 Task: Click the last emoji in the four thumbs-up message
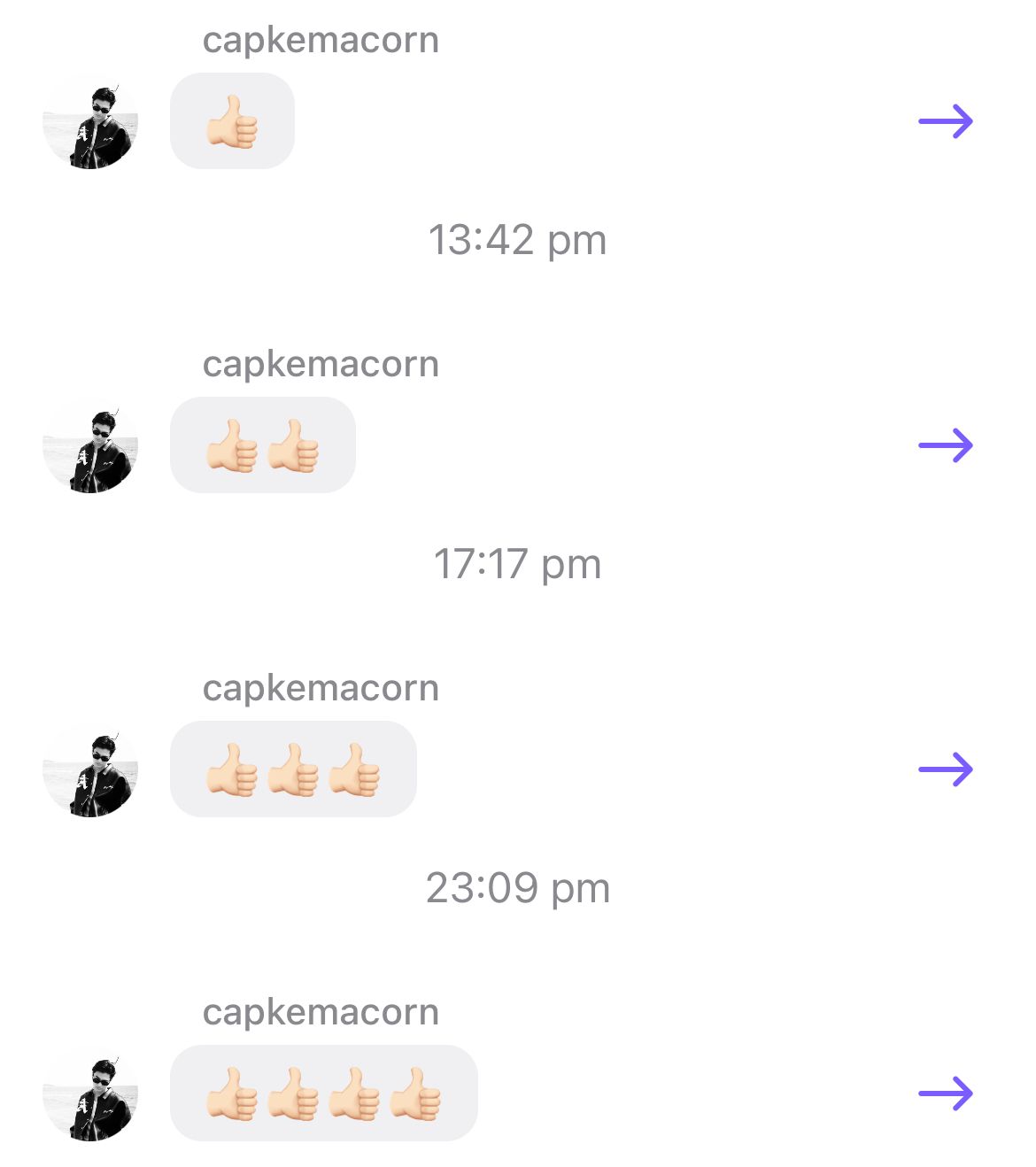click(415, 1094)
